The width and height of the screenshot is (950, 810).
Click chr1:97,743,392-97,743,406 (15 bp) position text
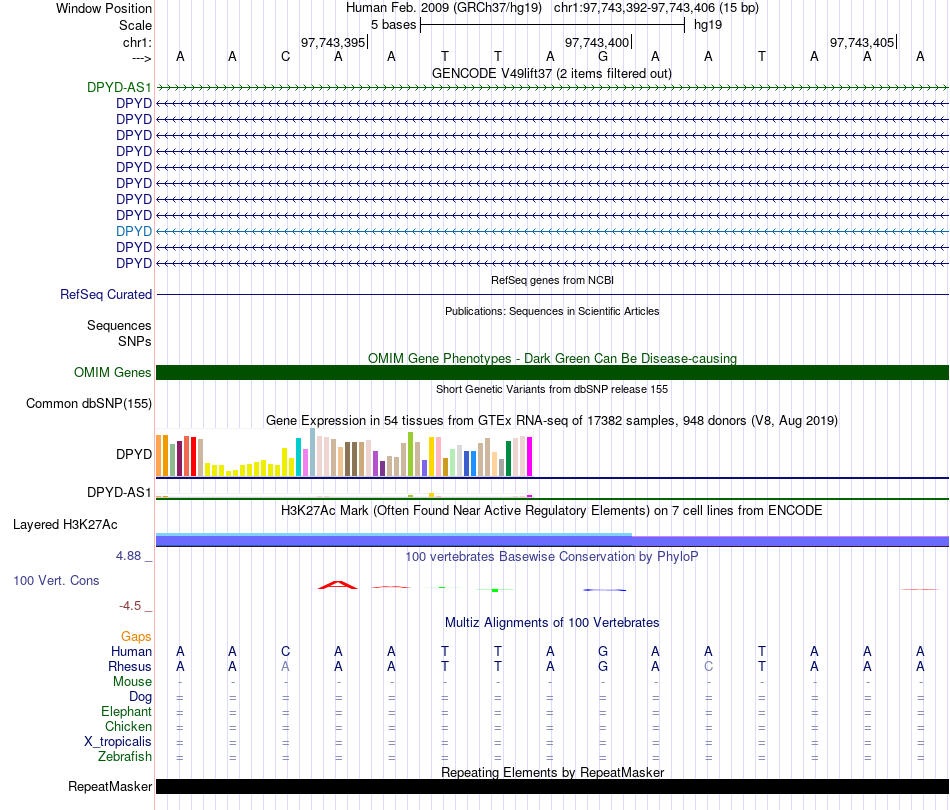(656, 8)
